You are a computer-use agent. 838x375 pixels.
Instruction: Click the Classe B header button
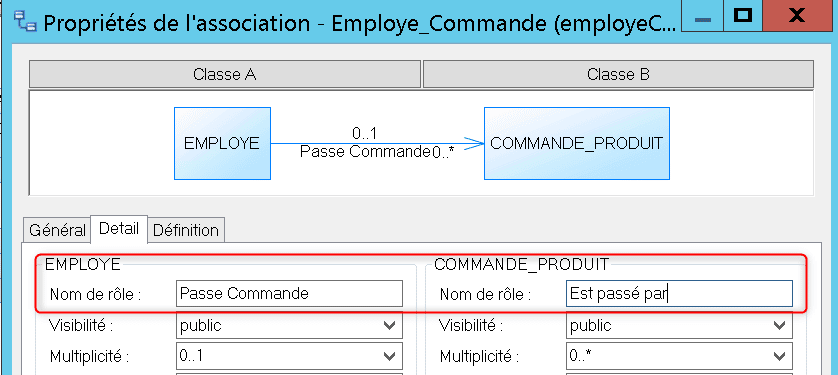[618, 74]
